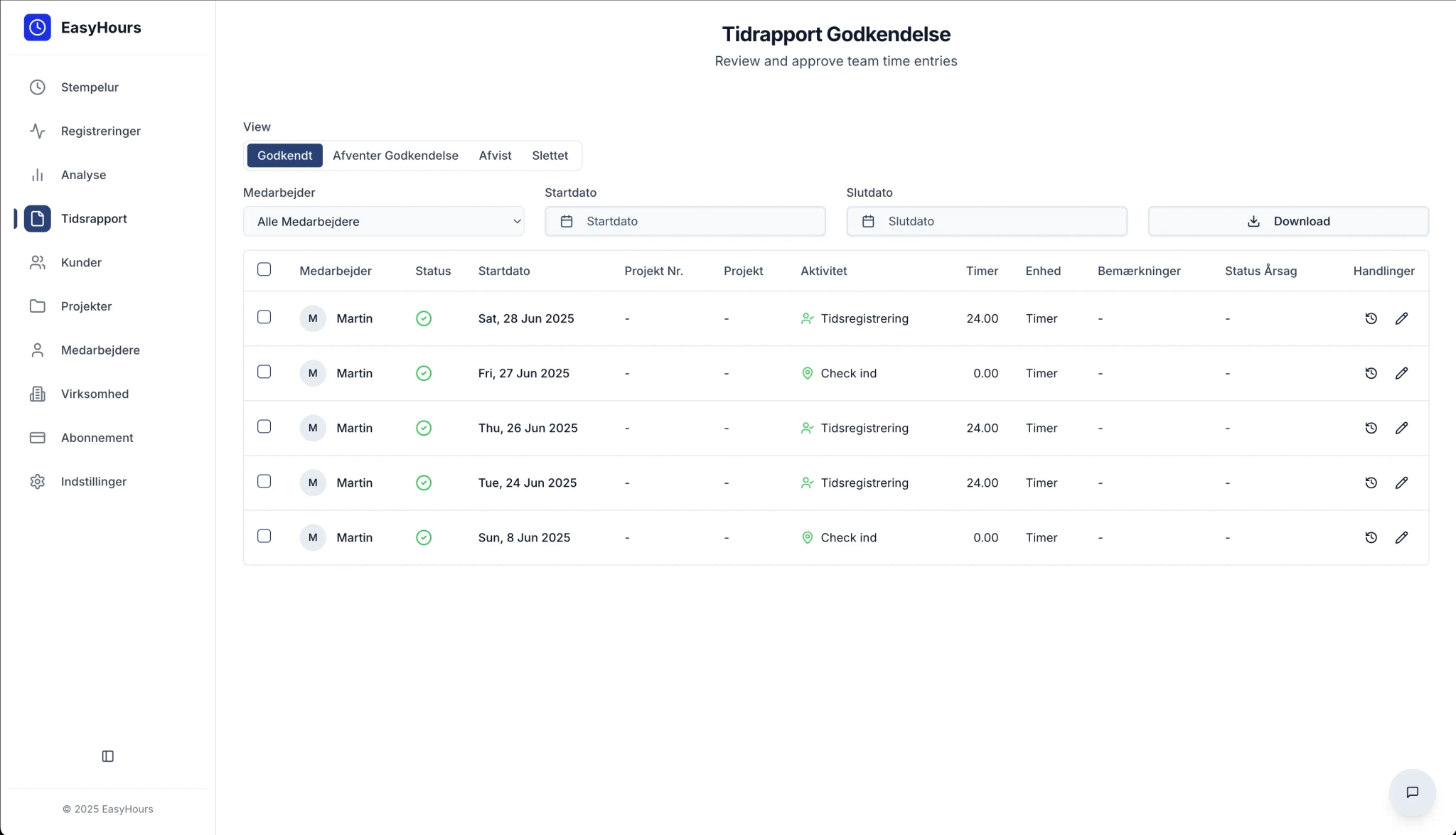1456x835 pixels.
Task: Click the Download button
Action: coord(1288,221)
